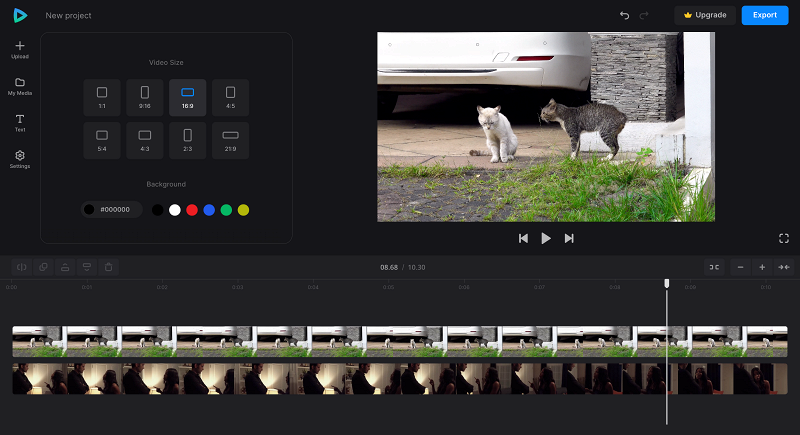The width and height of the screenshot is (800, 435).
Task: Choose the 4:3 video size
Action: pyautogui.click(x=145, y=140)
